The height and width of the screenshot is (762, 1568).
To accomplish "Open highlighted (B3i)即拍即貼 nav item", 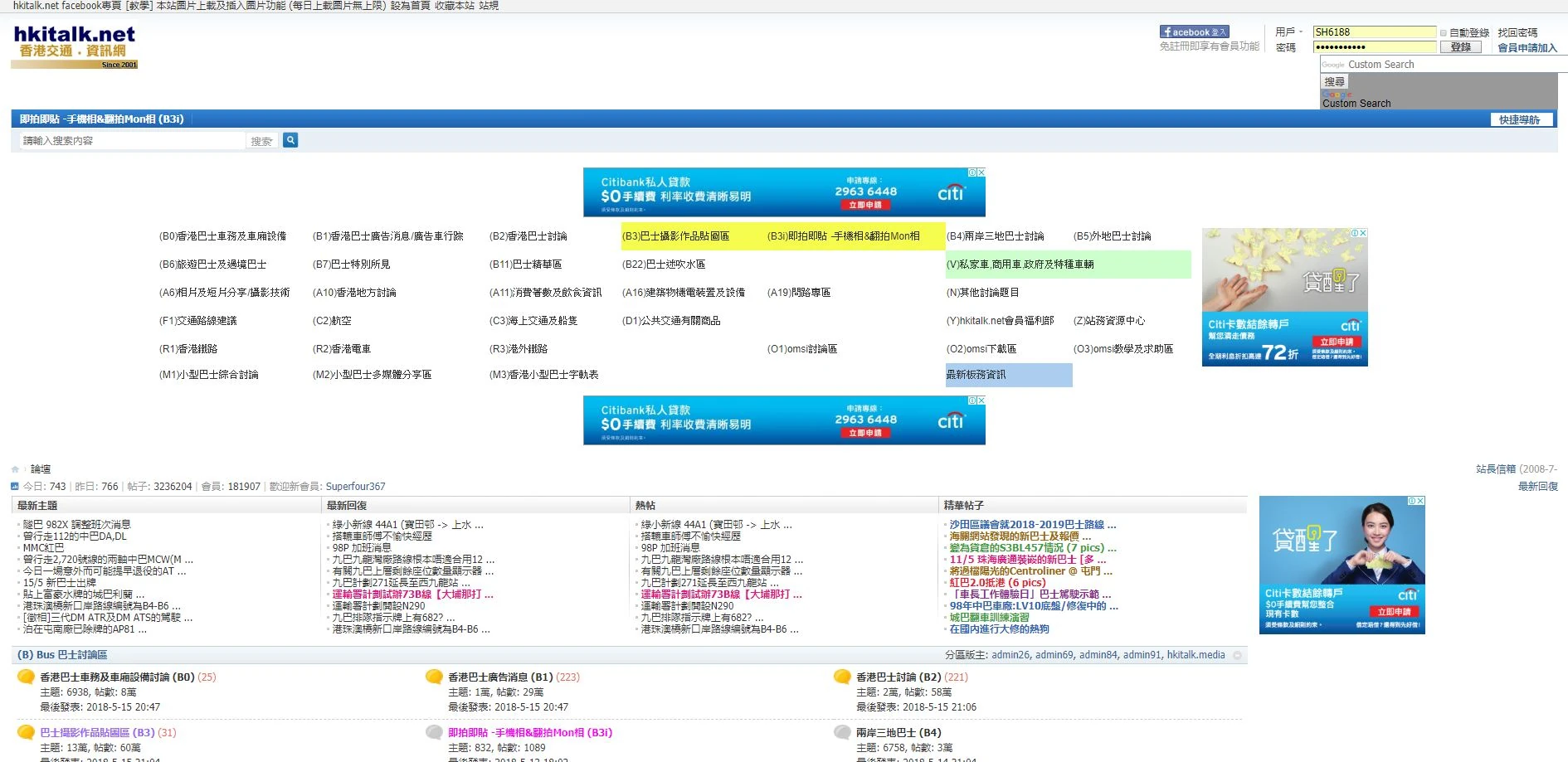I will (843, 236).
